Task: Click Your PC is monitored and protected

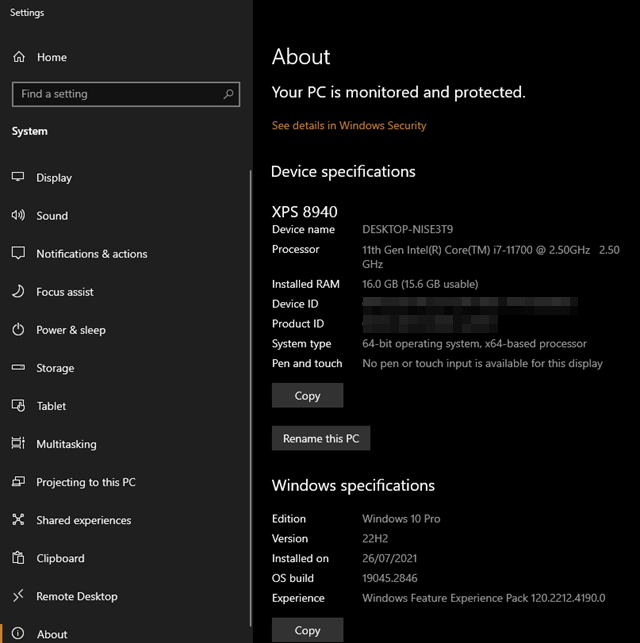Action: tap(398, 92)
